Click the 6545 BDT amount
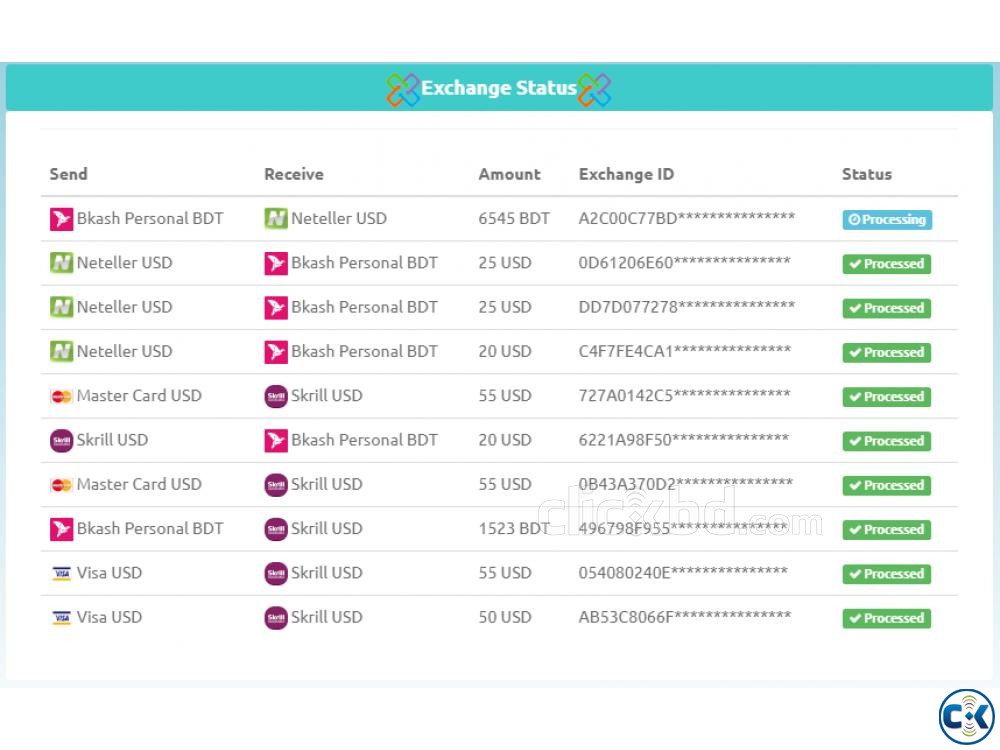1000x750 pixels. pyautogui.click(x=514, y=219)
